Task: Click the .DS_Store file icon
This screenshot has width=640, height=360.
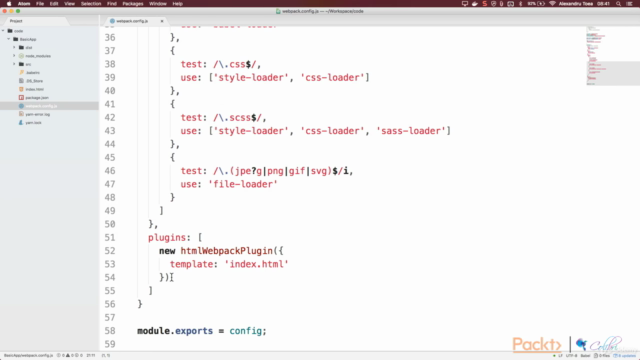Action: click(x=21, y=81)
